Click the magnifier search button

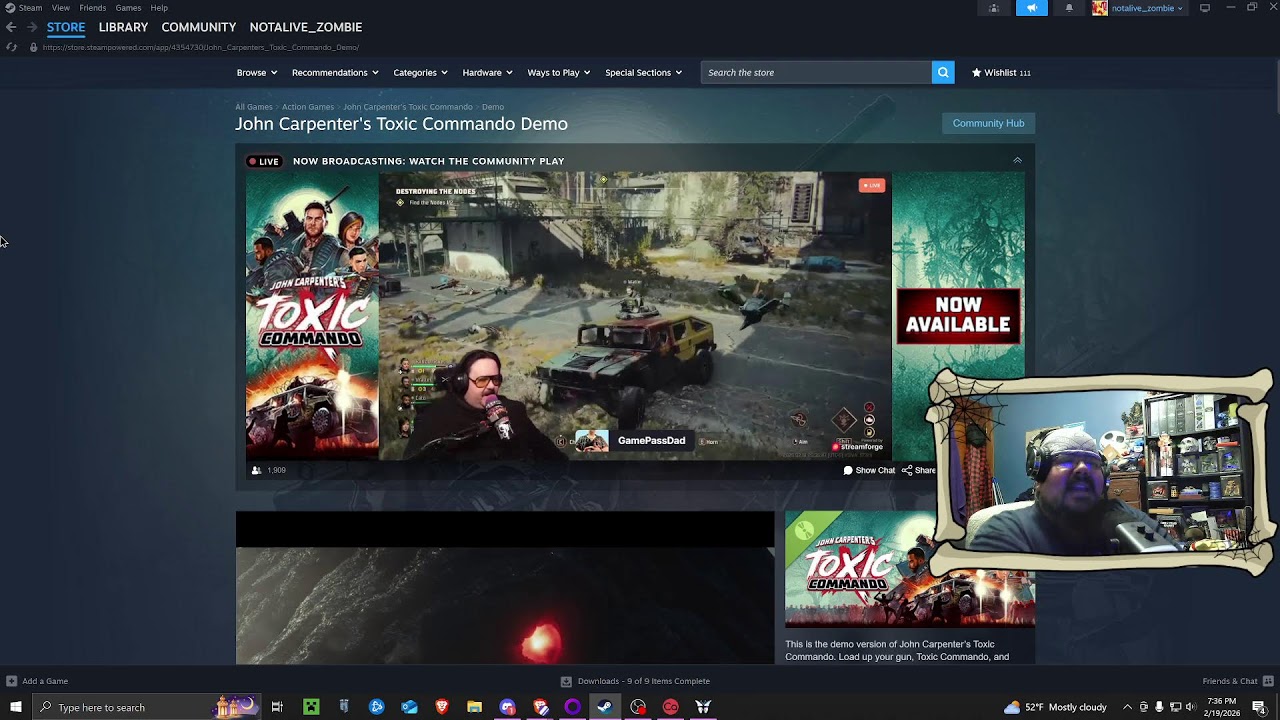(943, 72)
